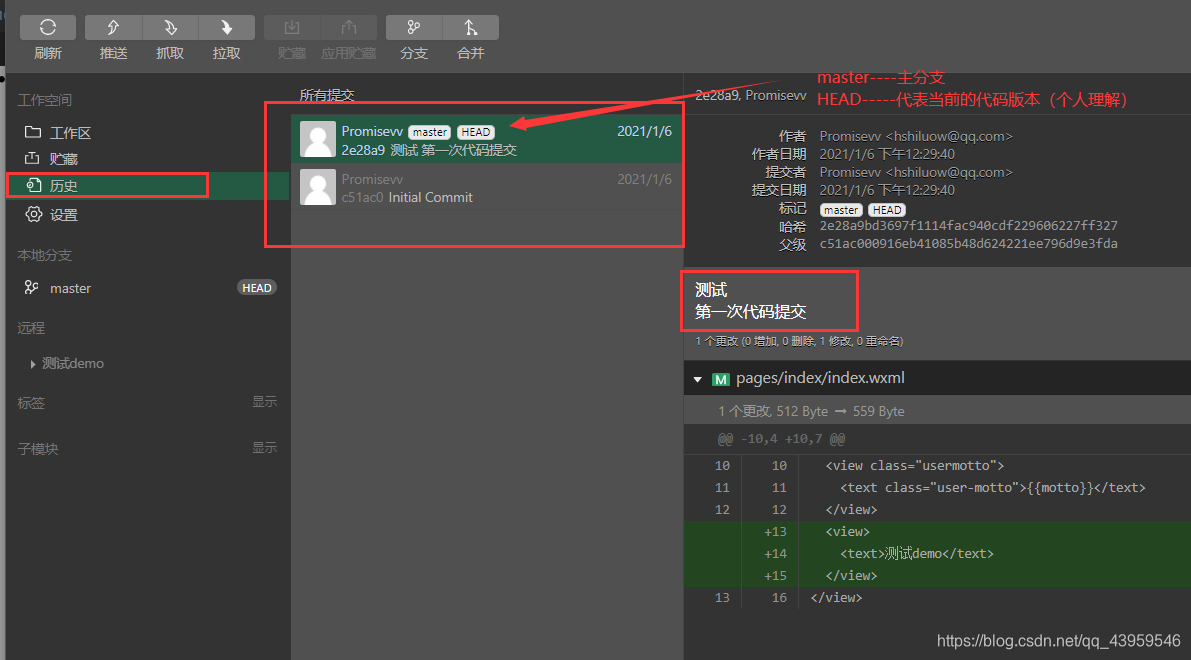Show the 标签 tags section
Screen dimensions: 1191x660
click(x=264, y=402)
